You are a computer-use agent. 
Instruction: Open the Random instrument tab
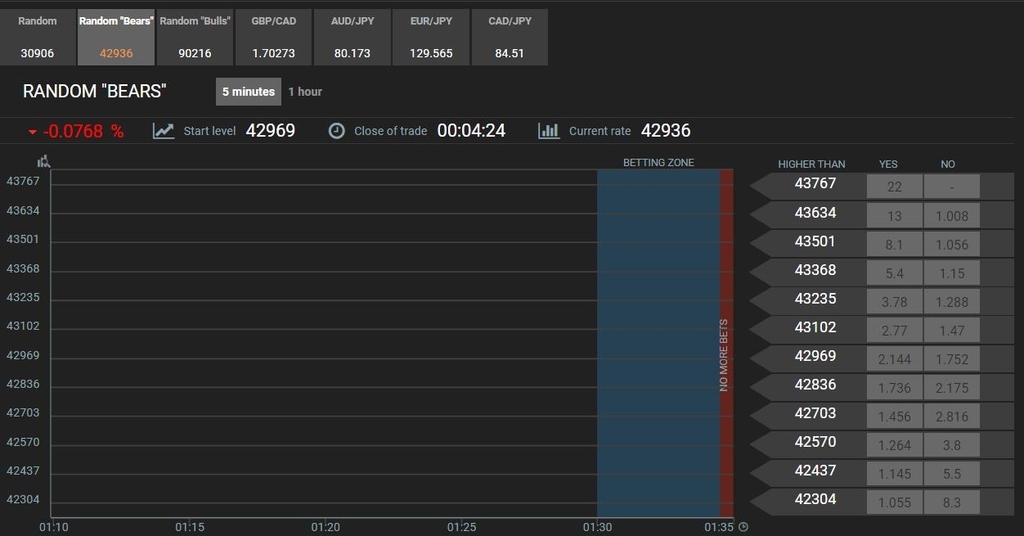tap(37, 37)
